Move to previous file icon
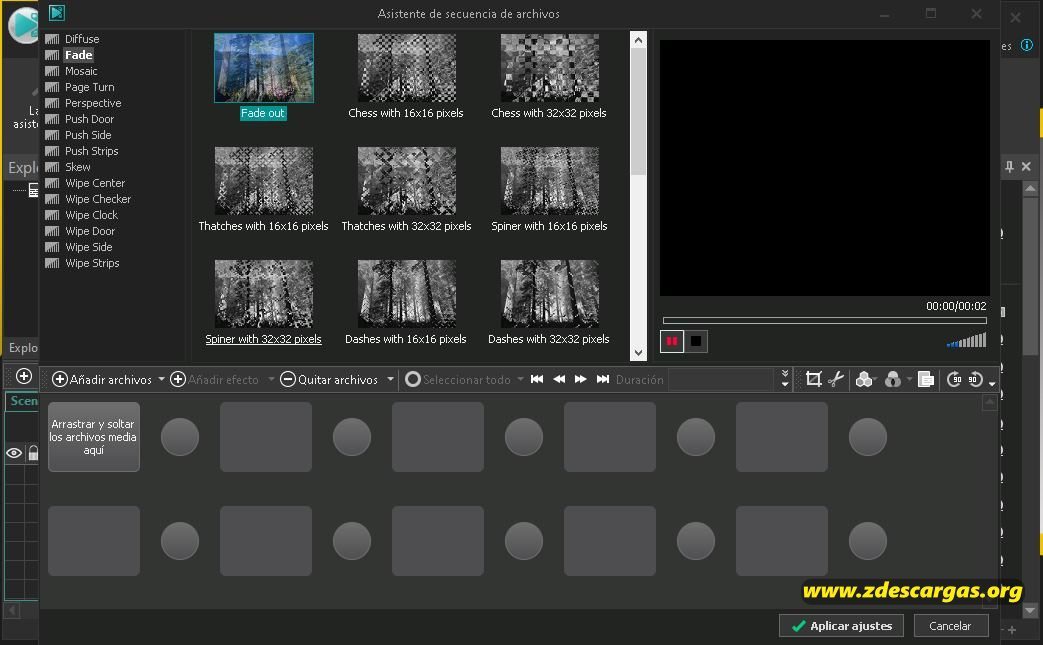This screenshot has height=645, width=1043. point(559,379)
